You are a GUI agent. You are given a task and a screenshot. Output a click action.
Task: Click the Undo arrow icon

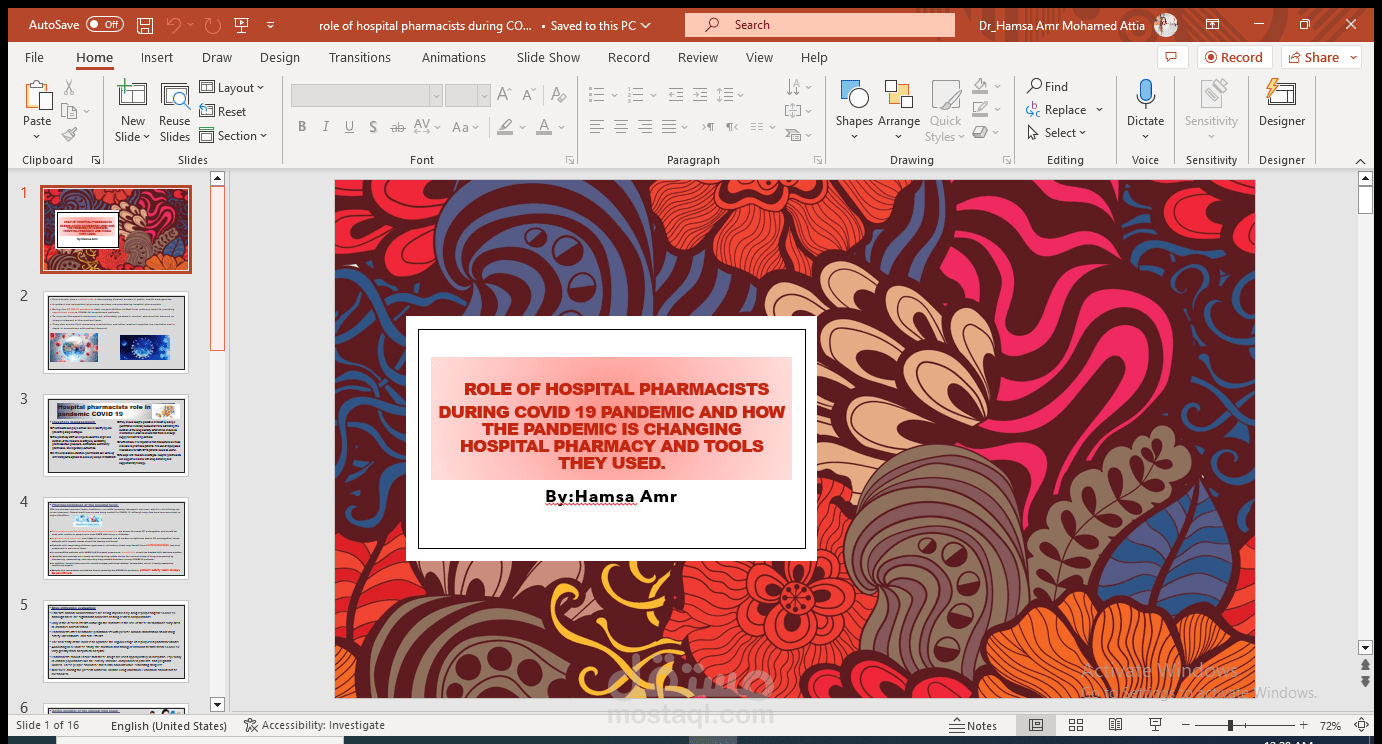[x=175, y=25]
